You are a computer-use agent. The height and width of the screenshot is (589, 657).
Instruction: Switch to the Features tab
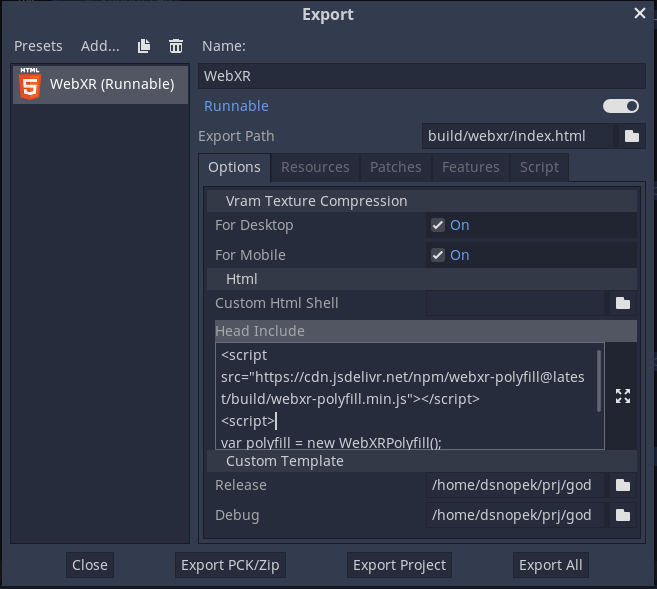point(471,167)
